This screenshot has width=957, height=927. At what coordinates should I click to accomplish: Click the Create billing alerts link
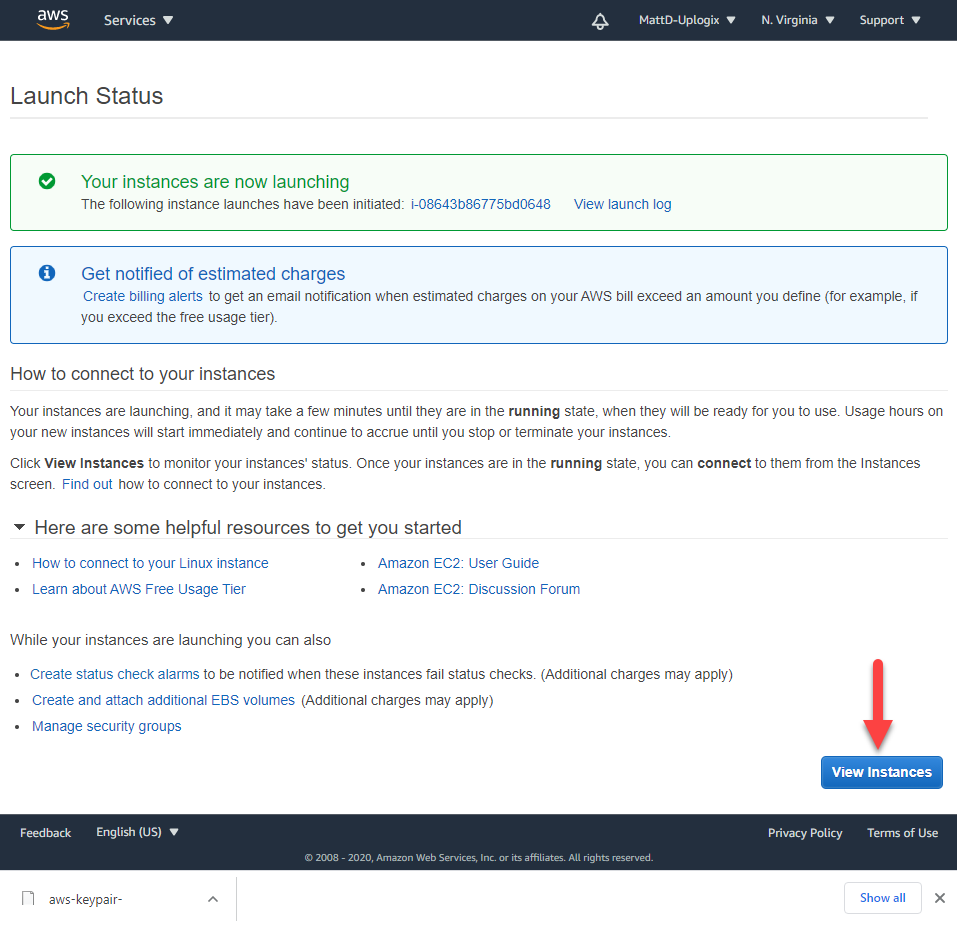(142, 296)
